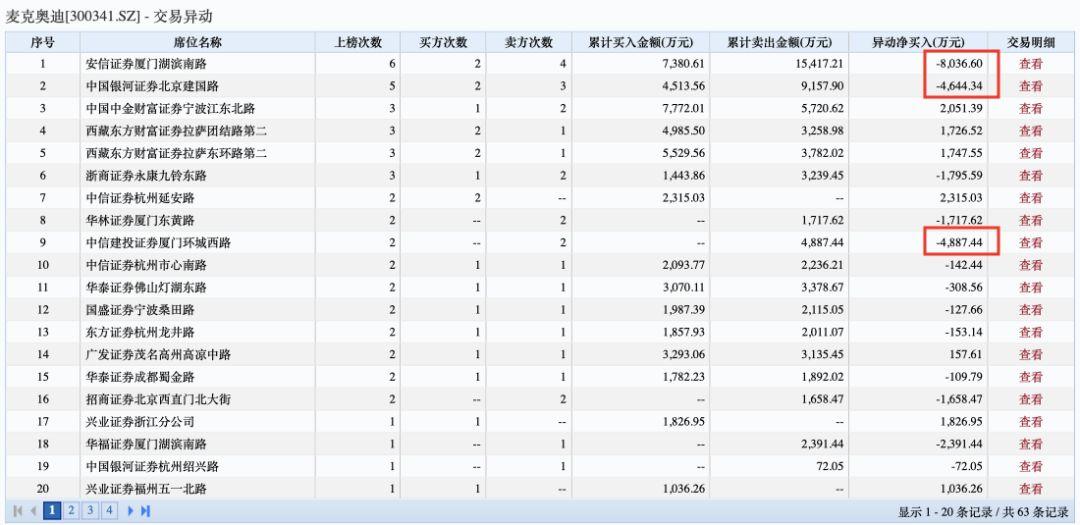The width and height of the screenshot is (1080, 525).
Task: Select seat name 浙商证券永康九铃东路
Action: pyautogui.click(x=146, y=176)
